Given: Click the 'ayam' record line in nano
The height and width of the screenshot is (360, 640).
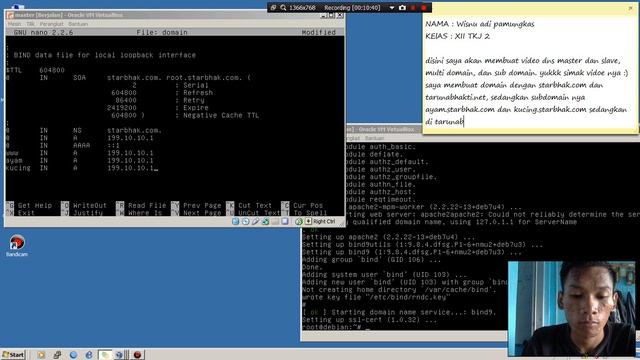Looking at the screenshot, I should pyautogui.click(x=80, y=160).
